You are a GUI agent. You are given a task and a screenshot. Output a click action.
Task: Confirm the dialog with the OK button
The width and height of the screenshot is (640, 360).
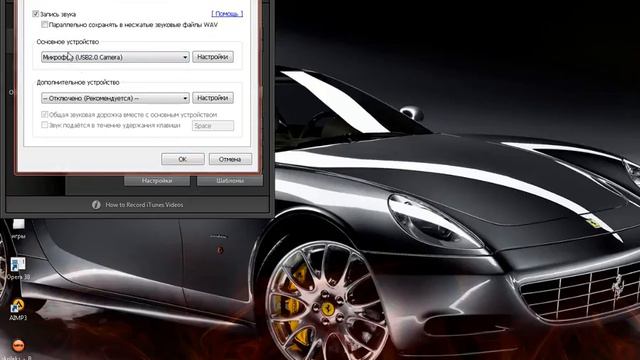point(183,159)
